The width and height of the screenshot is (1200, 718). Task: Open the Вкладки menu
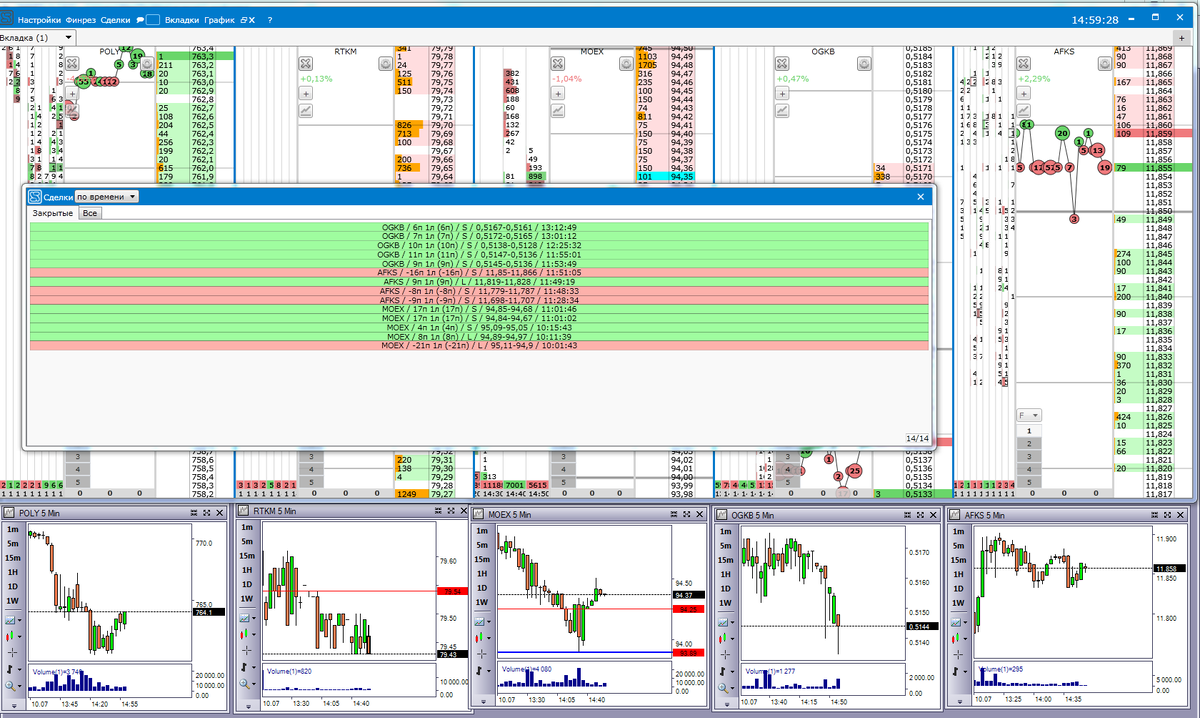coord(181,20)
